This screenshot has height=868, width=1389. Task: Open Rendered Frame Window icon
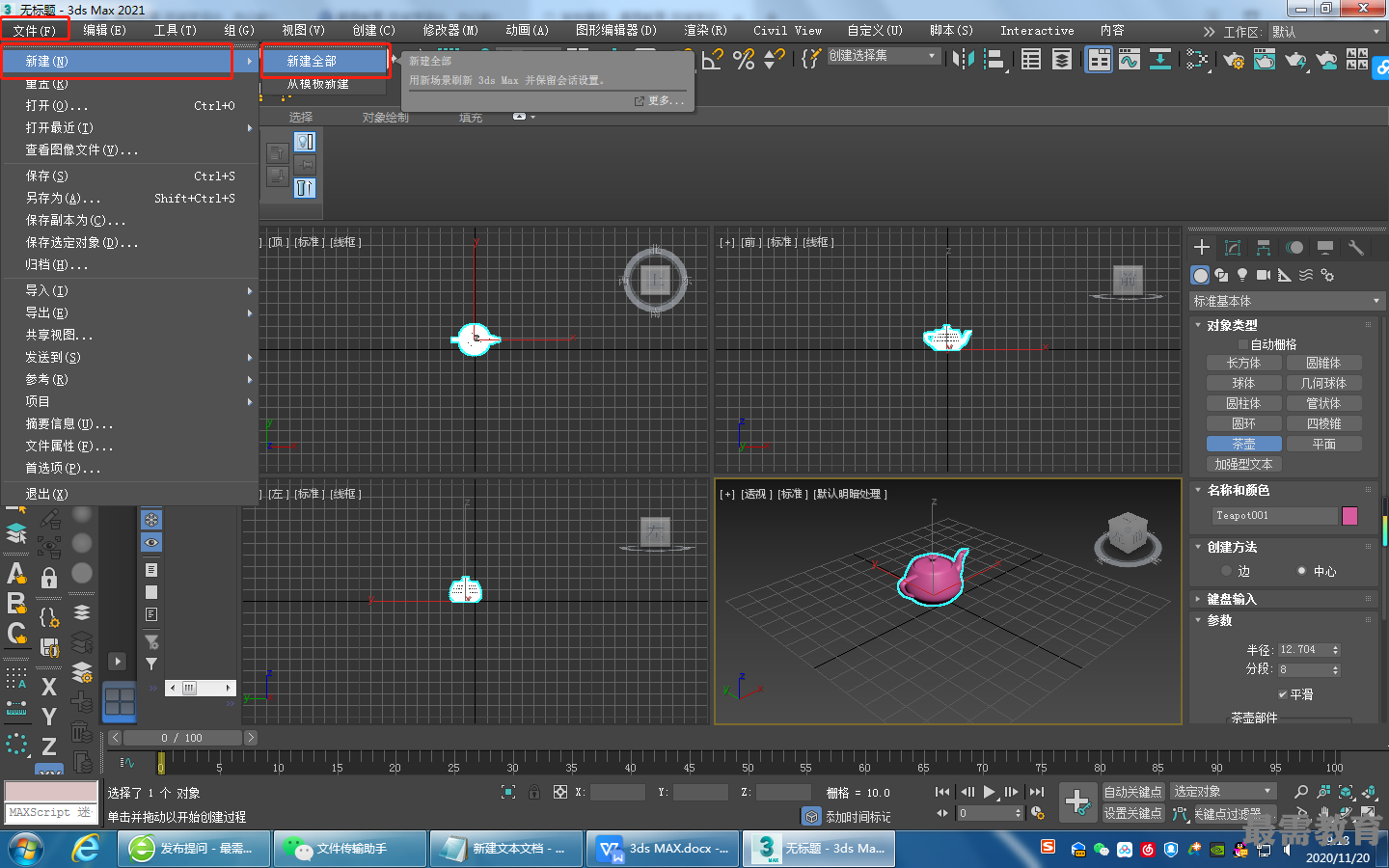tap(1265, 60)
